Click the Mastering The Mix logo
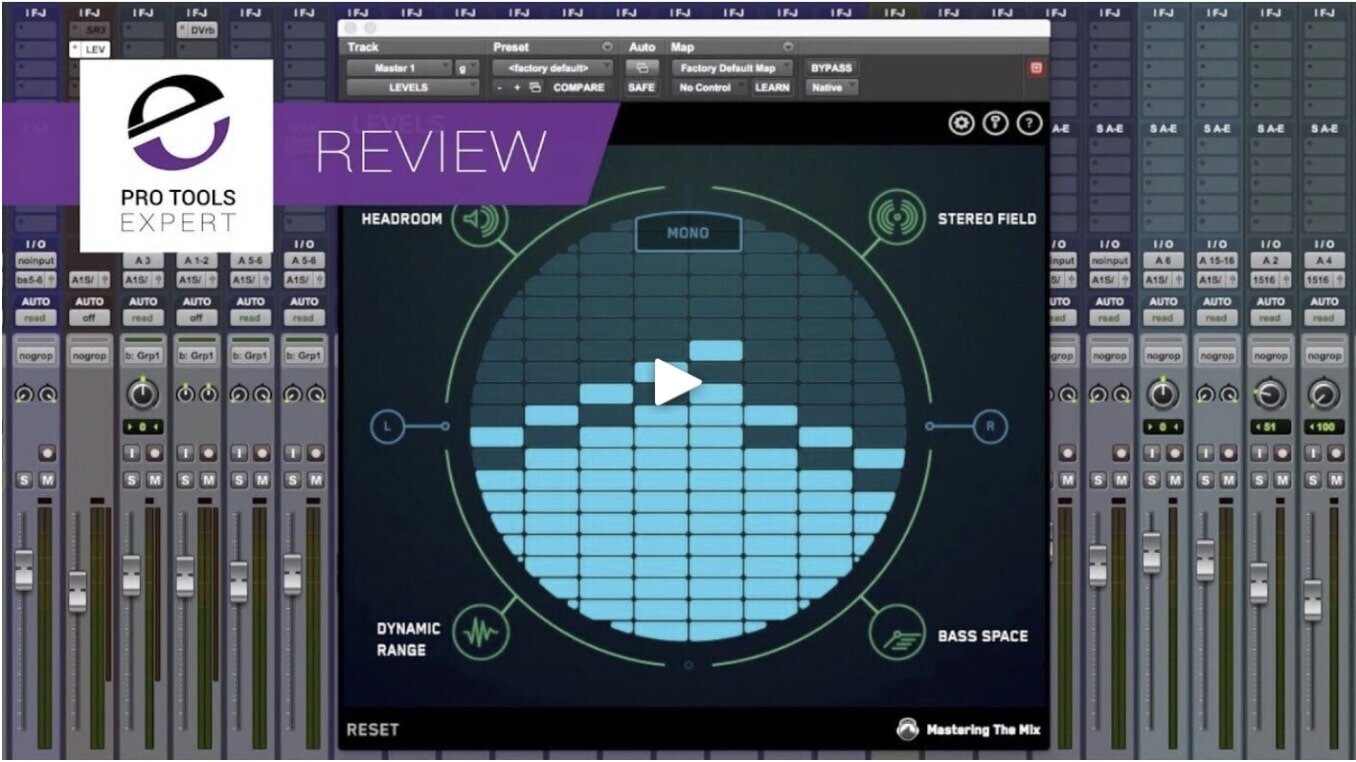This screenshot has width=1356, height=762. [968, 730]
